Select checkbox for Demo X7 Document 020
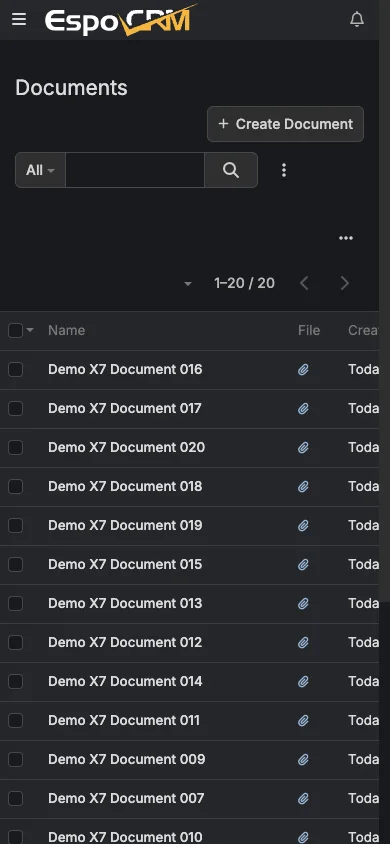Image resolution: width=390 pixels, height=844 pixels. point(16,448)
